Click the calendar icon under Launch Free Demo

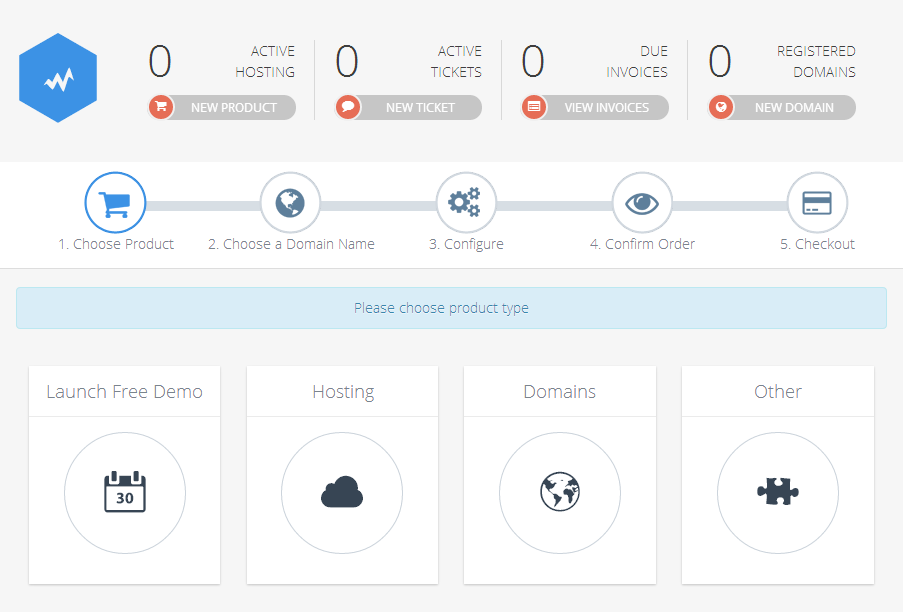(x=125, y=492)
